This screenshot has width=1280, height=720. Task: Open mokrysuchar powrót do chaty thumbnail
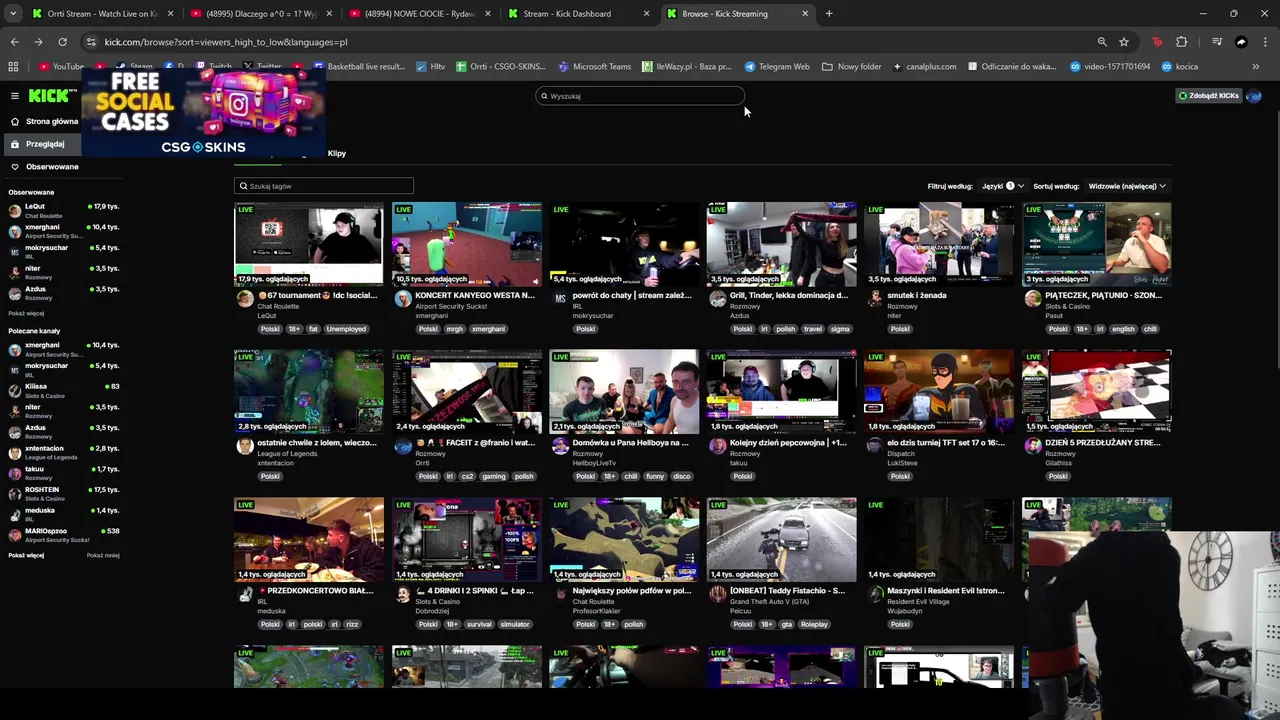pyautogui.click(x=624, y=244)
